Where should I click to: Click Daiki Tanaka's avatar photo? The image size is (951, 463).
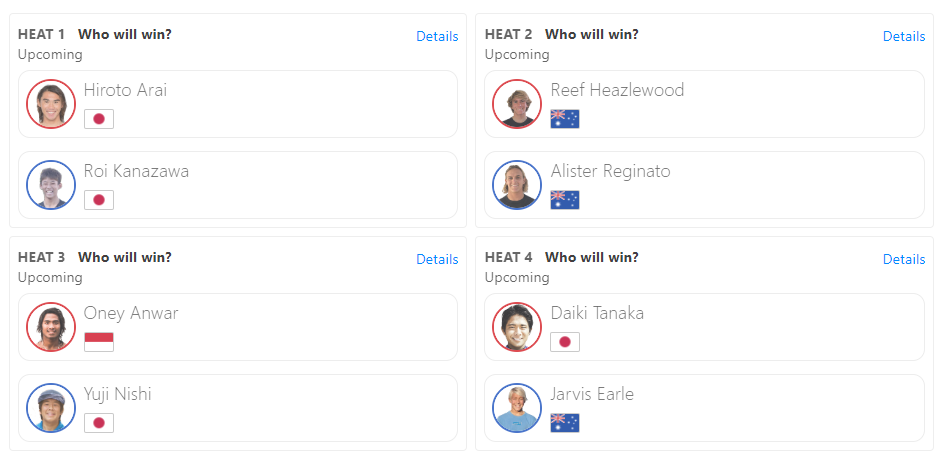click(x=517, y=327)
